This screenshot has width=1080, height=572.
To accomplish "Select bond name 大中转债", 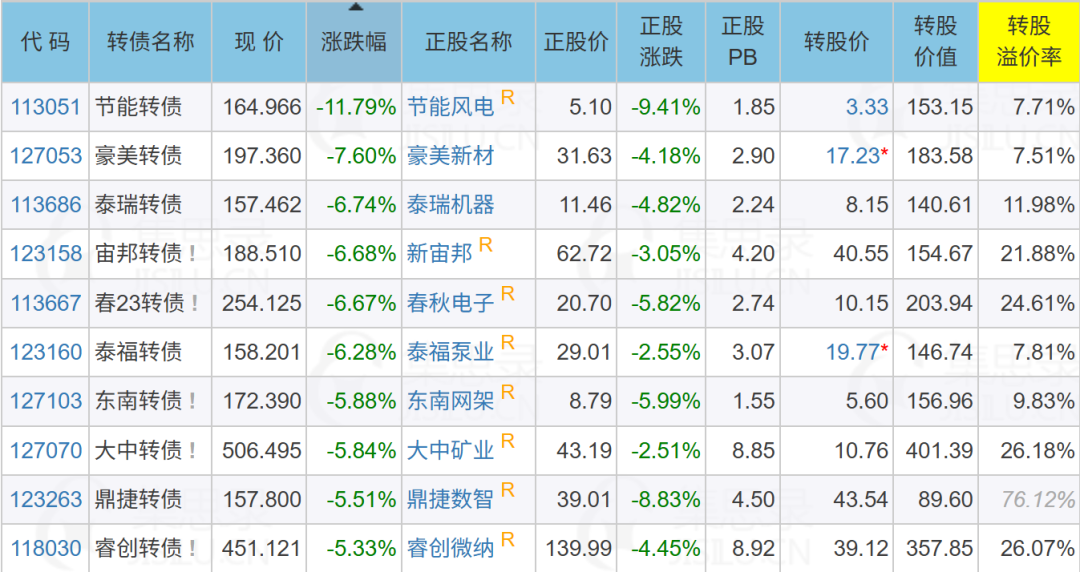I will tap(138, 451).
